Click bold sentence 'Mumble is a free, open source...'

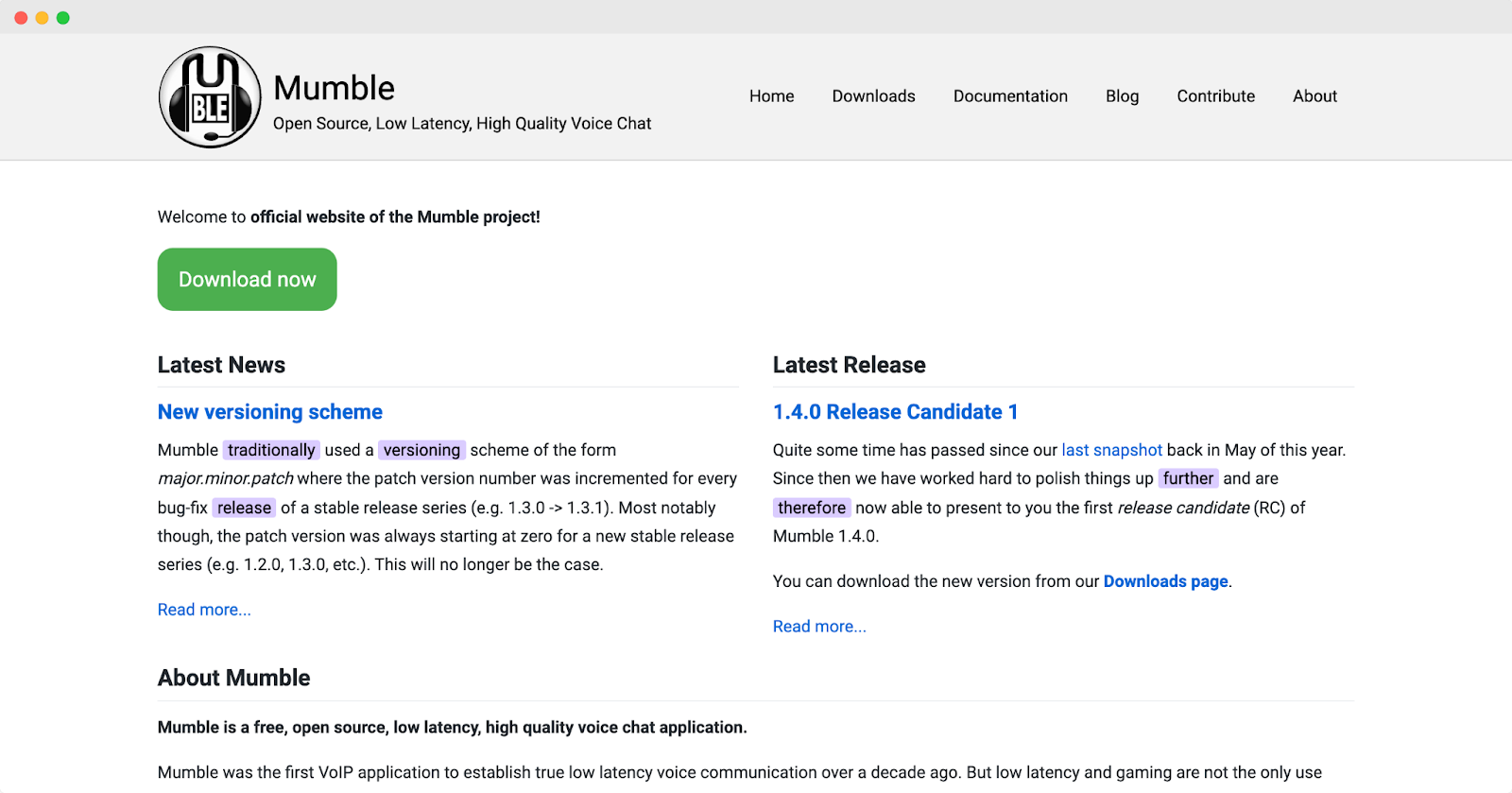452,727
